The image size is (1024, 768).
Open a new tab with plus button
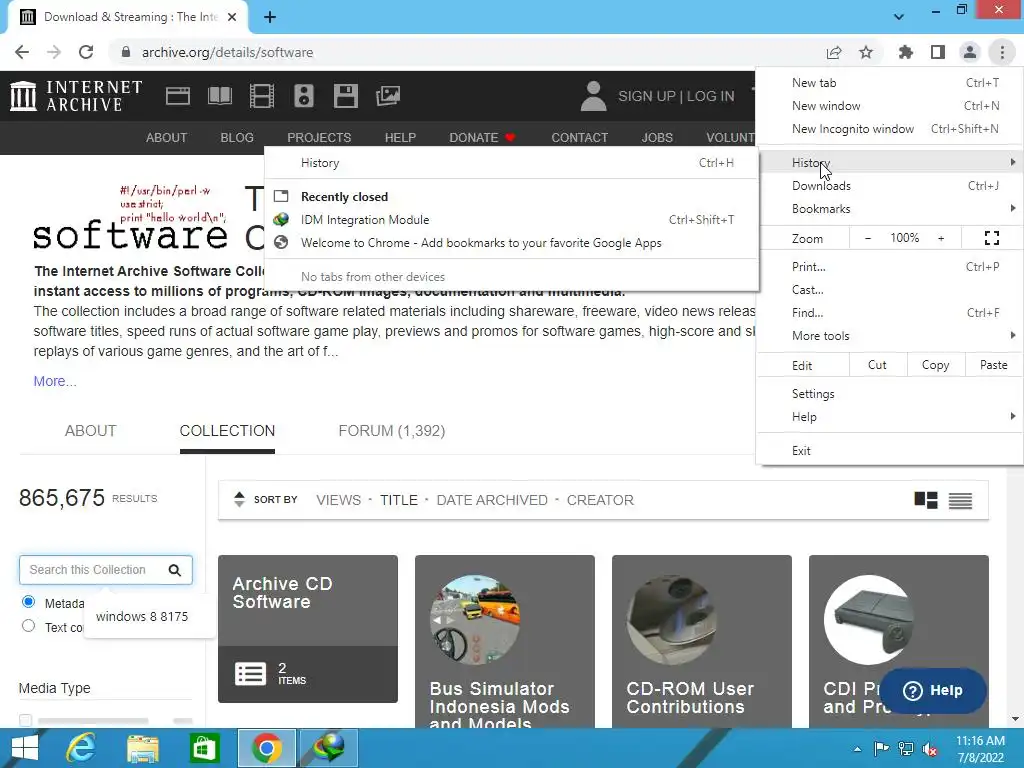click(x=270, y=17)
